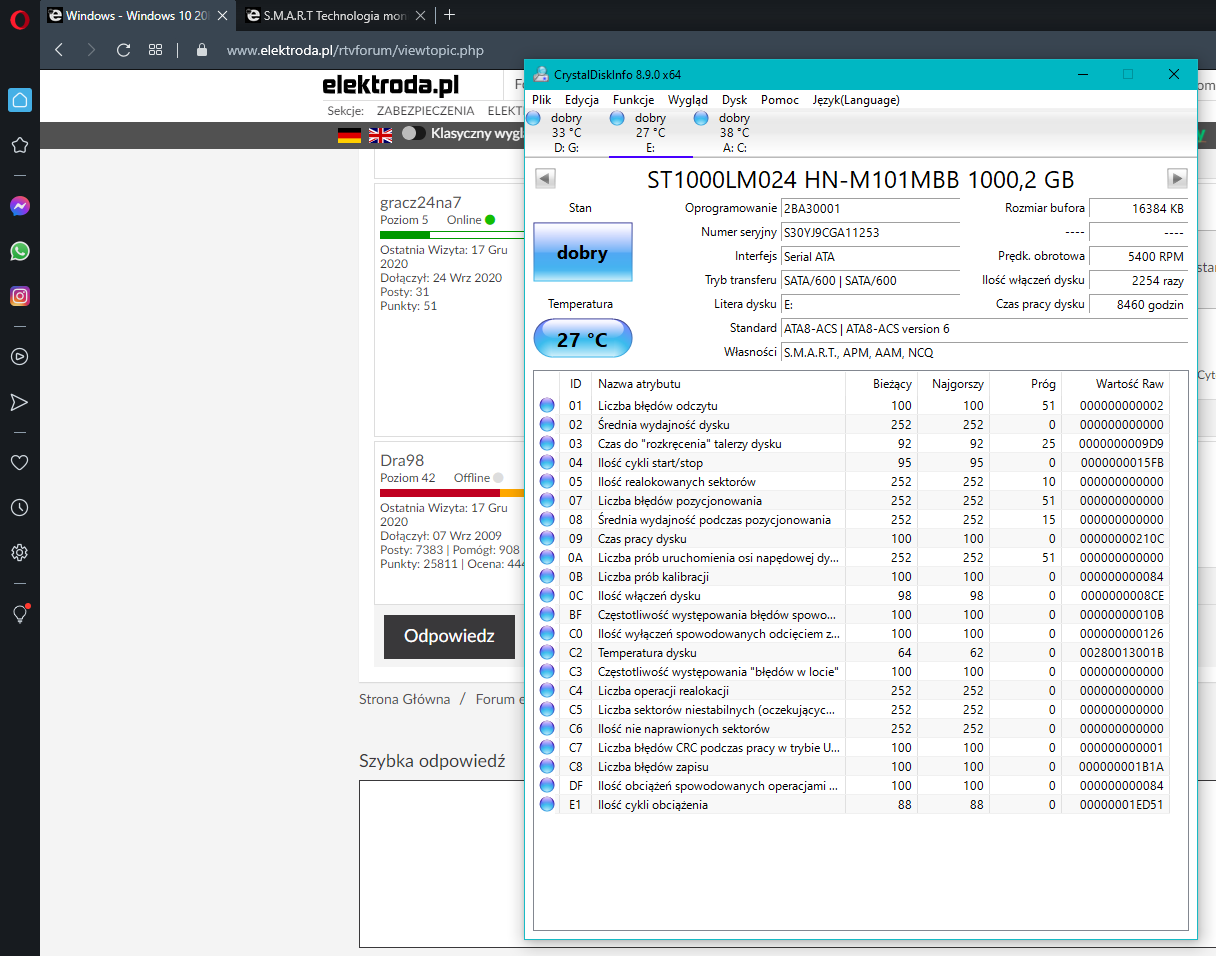Click the elektroda.pl logo
This screenshot has height=956, width=1216.
[x=391, y=86]
